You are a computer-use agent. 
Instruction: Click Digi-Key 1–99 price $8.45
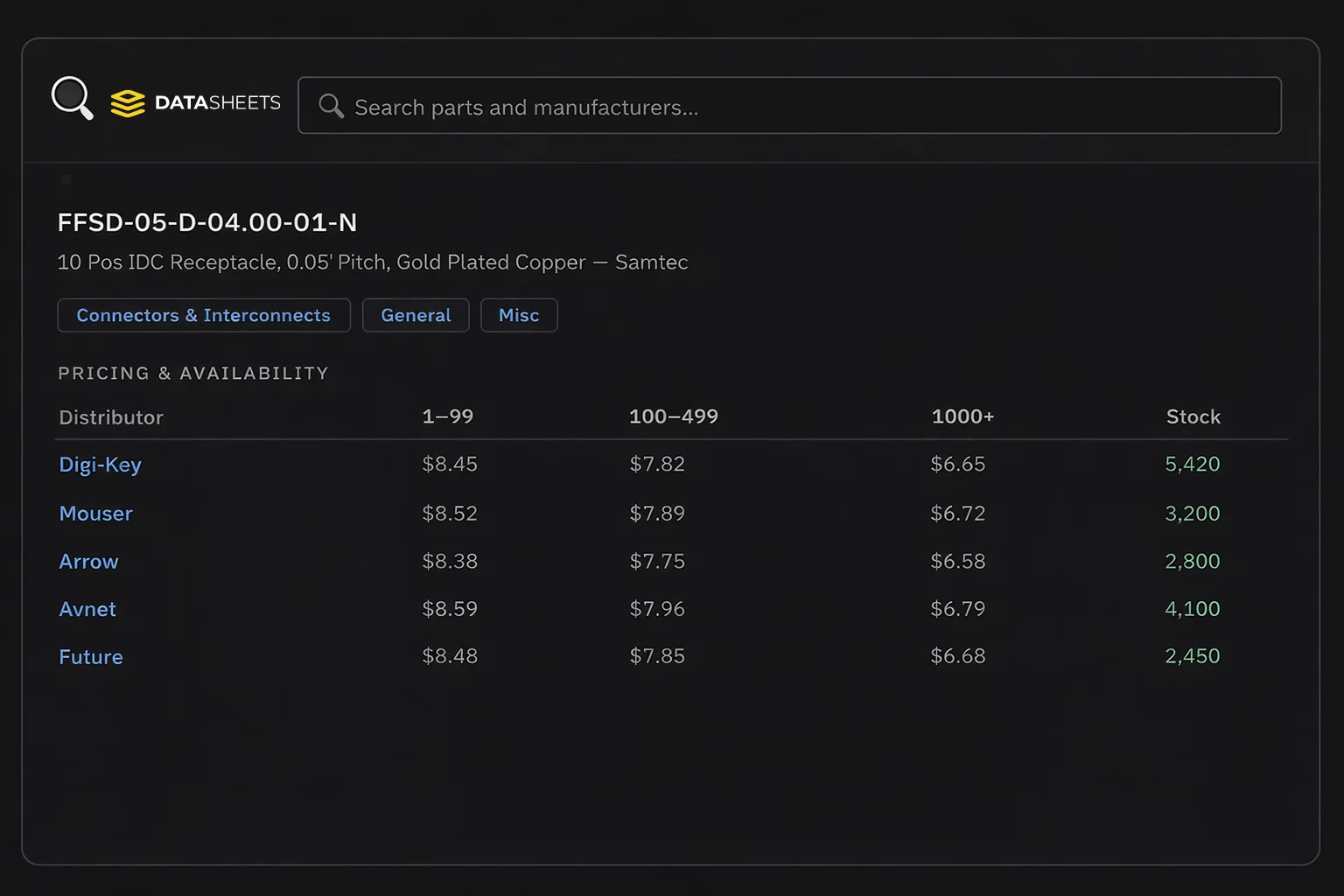point(450,464)
